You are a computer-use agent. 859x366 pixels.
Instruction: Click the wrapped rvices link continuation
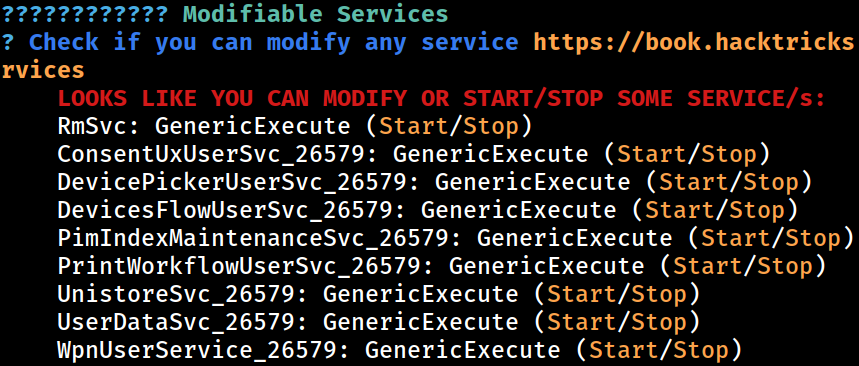coord(43,70)
